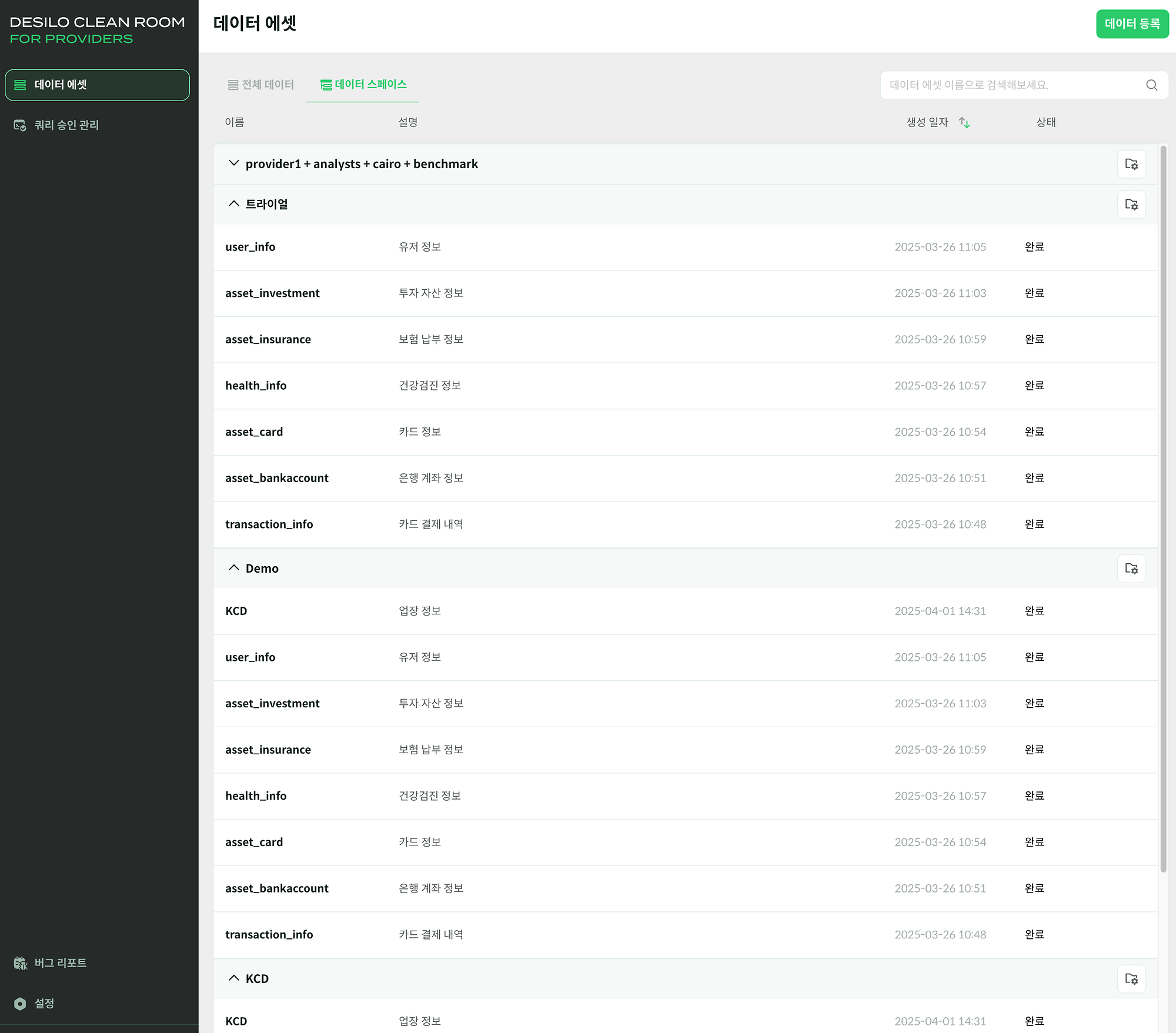The height and width of the screenshot is (1033, 1176).
Task: Open health_info row under 트라이얼
Action: coord(256,386)
